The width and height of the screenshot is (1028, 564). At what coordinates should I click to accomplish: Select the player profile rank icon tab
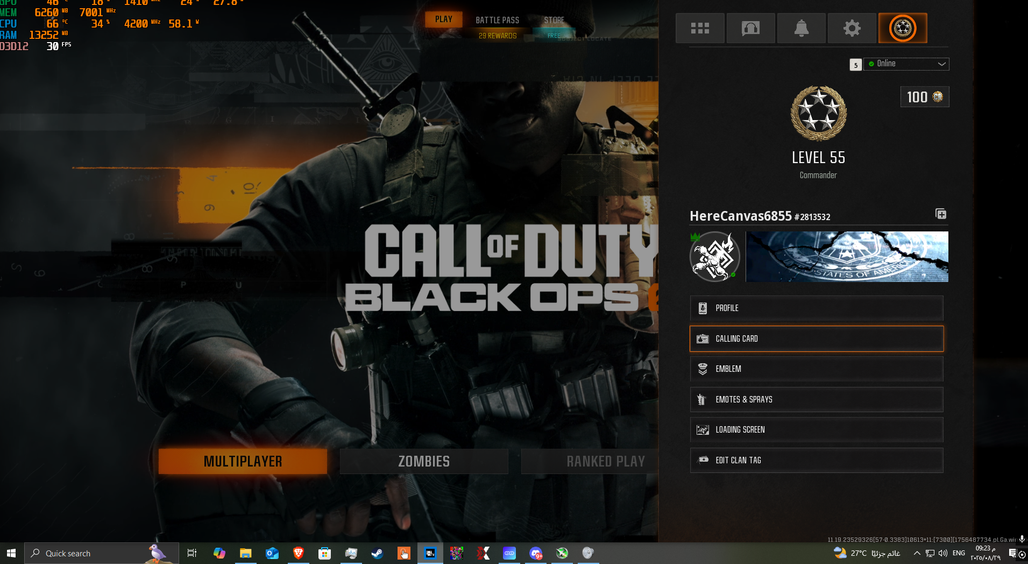point(903,28)
